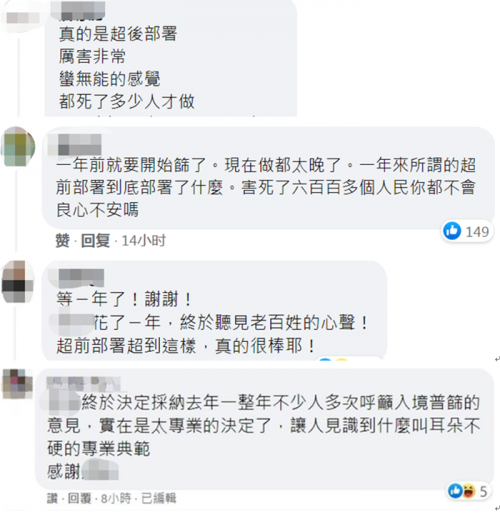
Task: Open the blurred tagged name after 感謝
Action: pos(100,470)
